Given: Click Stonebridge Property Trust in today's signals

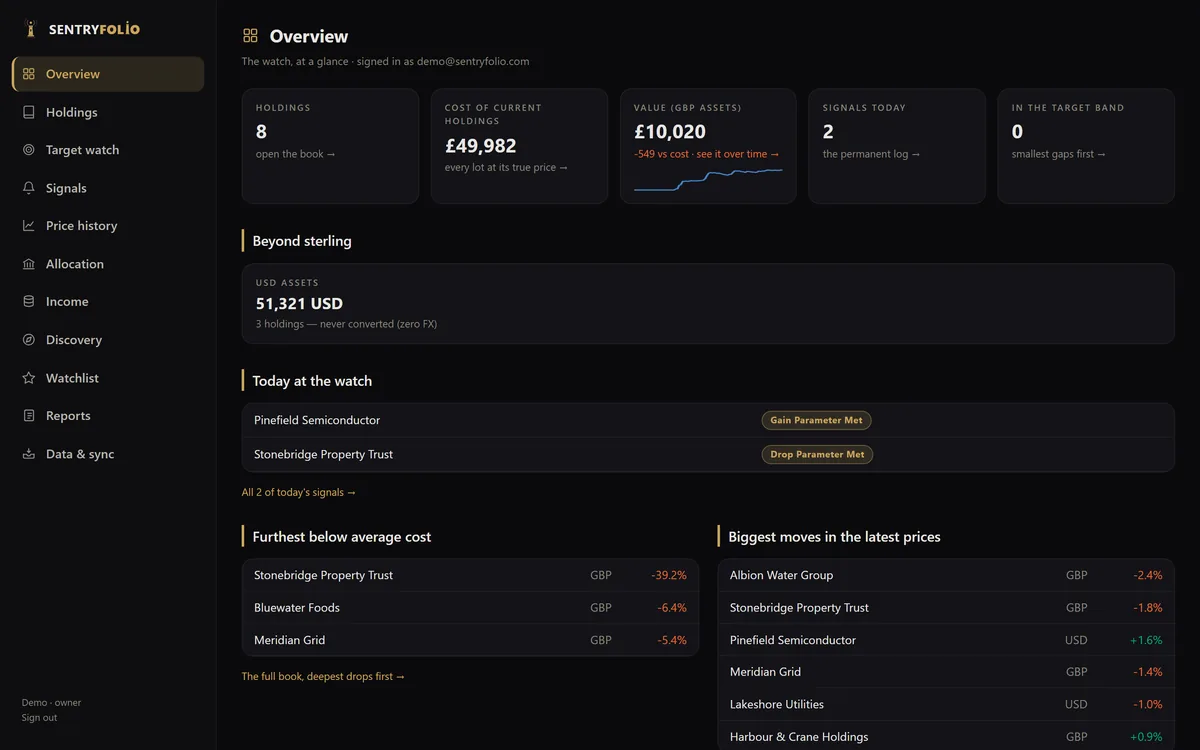Looking at the screenshot, I should click(x=323, y=454).
